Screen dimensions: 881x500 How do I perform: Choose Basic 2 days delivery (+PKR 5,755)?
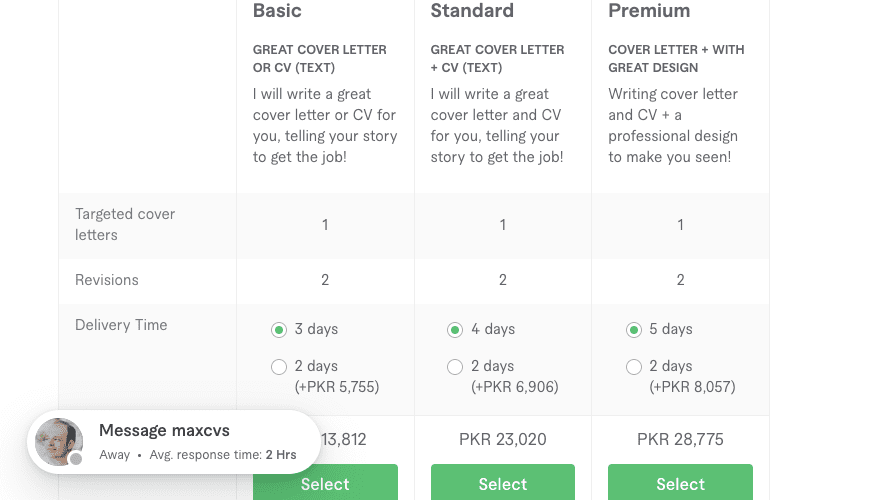[279, 367]
